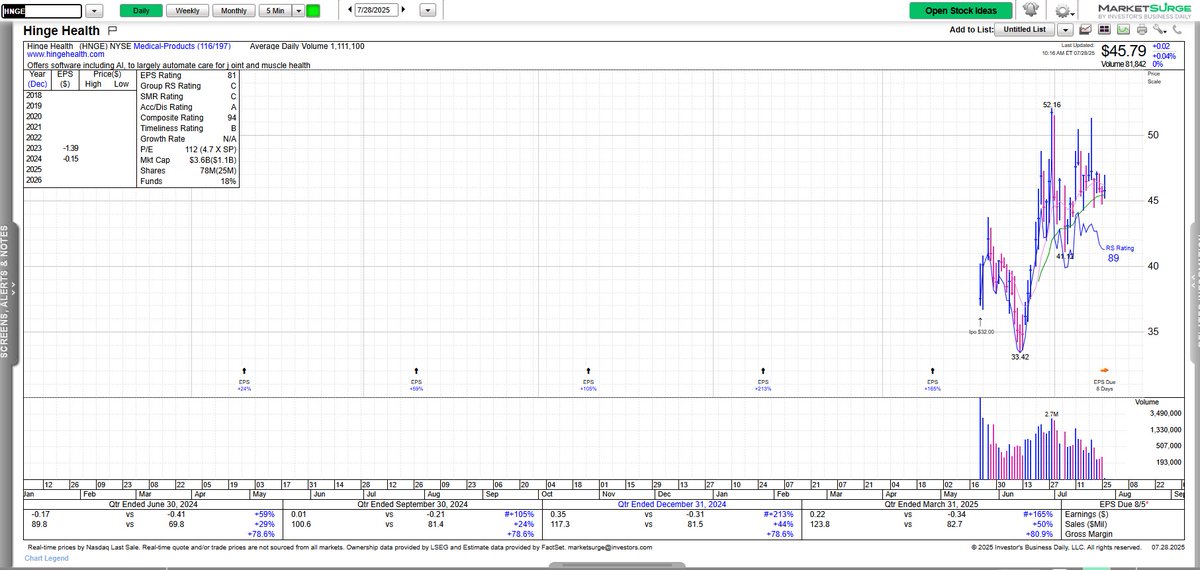Click the orange EPS Due arrow marker
The height and width of the screenshot is (570, 1200).
(x=1105, y=370)
